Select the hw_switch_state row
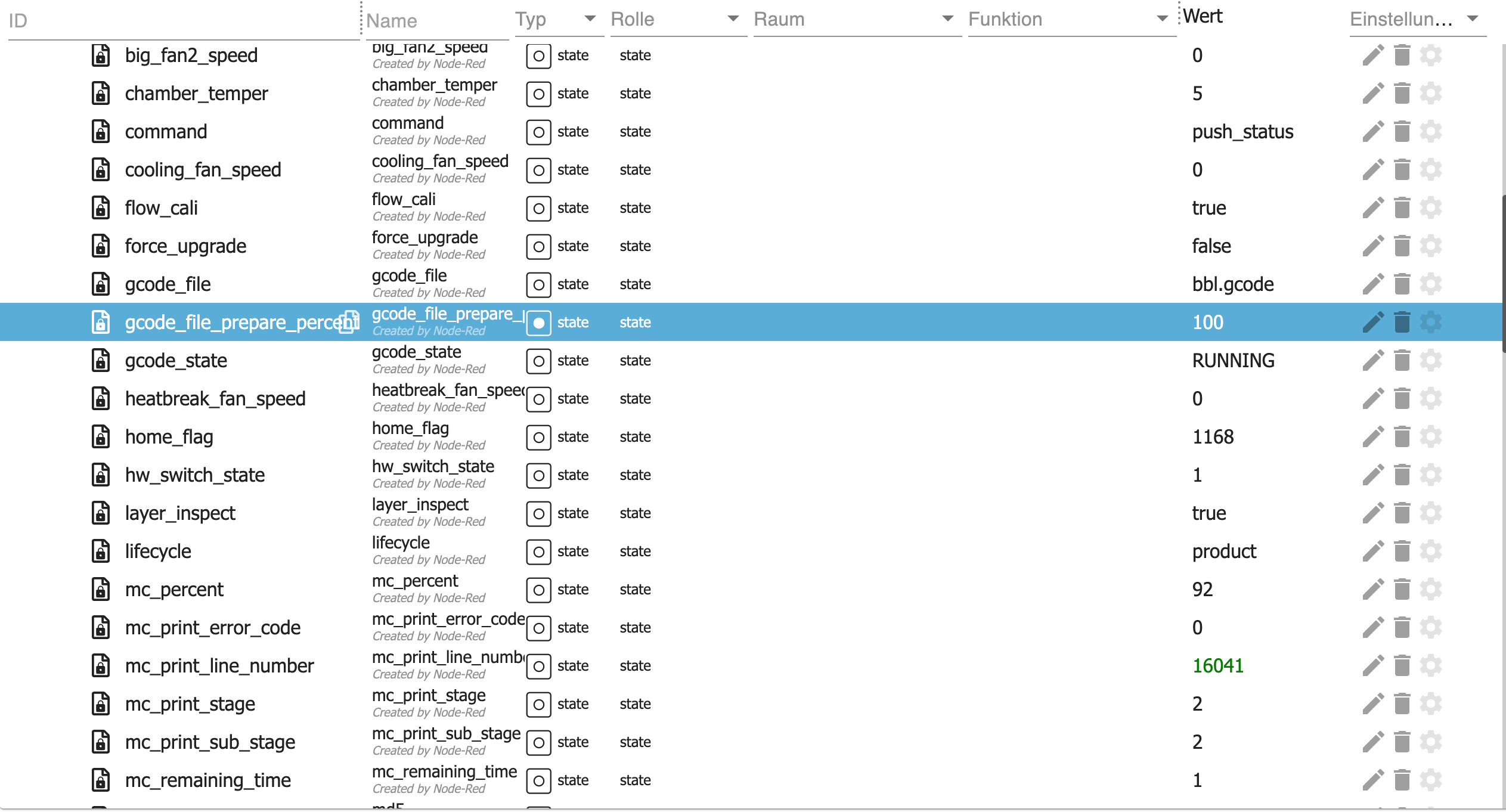Viewport: 1506px width, 812px height. [194, 475]
